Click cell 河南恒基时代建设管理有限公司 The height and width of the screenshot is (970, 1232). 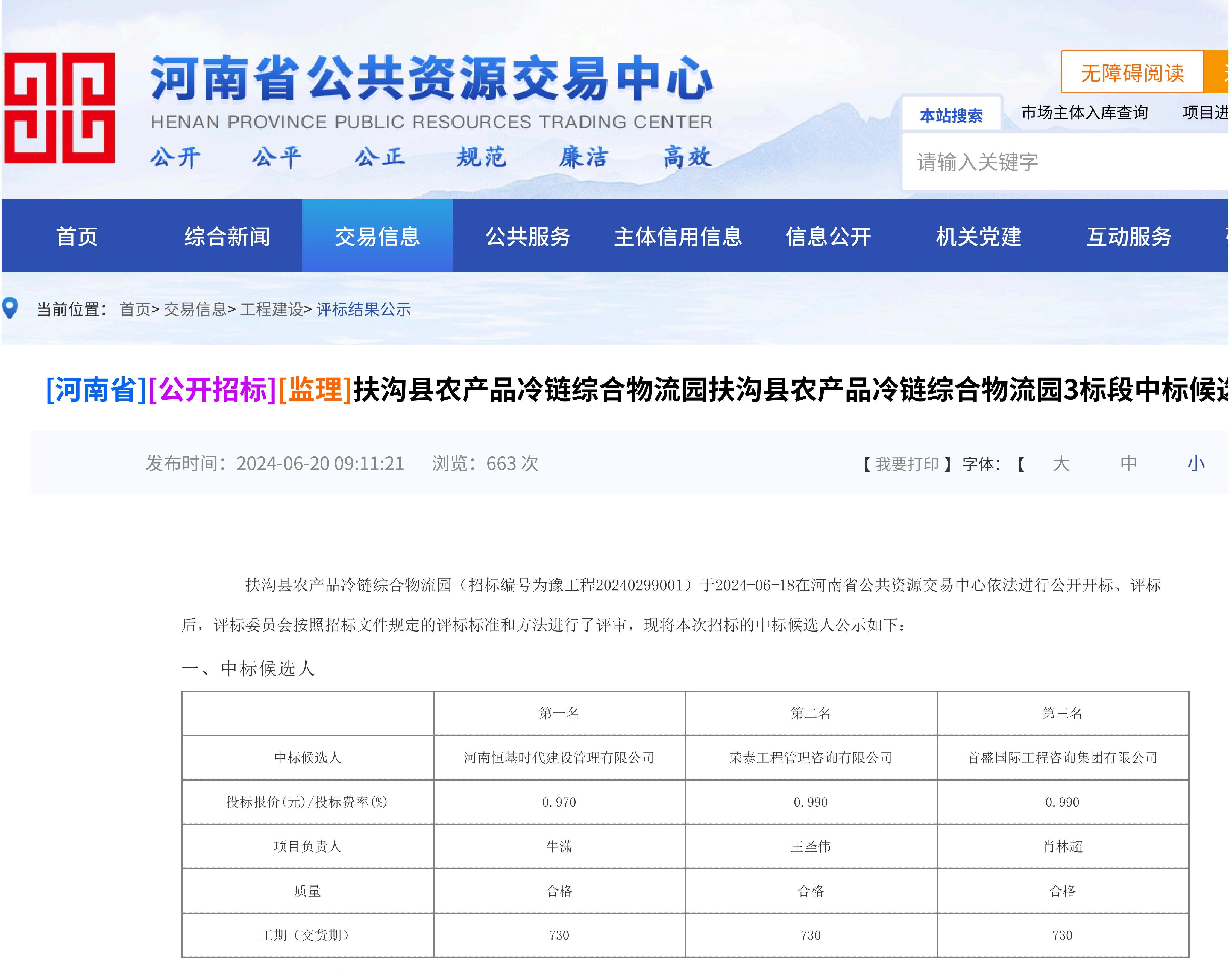click(x=559, y=757)
